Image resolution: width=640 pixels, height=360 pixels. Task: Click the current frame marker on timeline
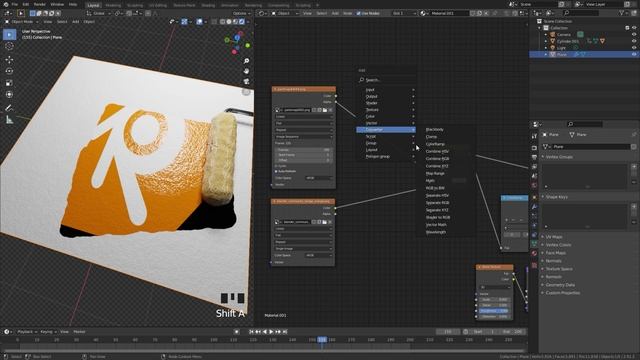[322, 340]
